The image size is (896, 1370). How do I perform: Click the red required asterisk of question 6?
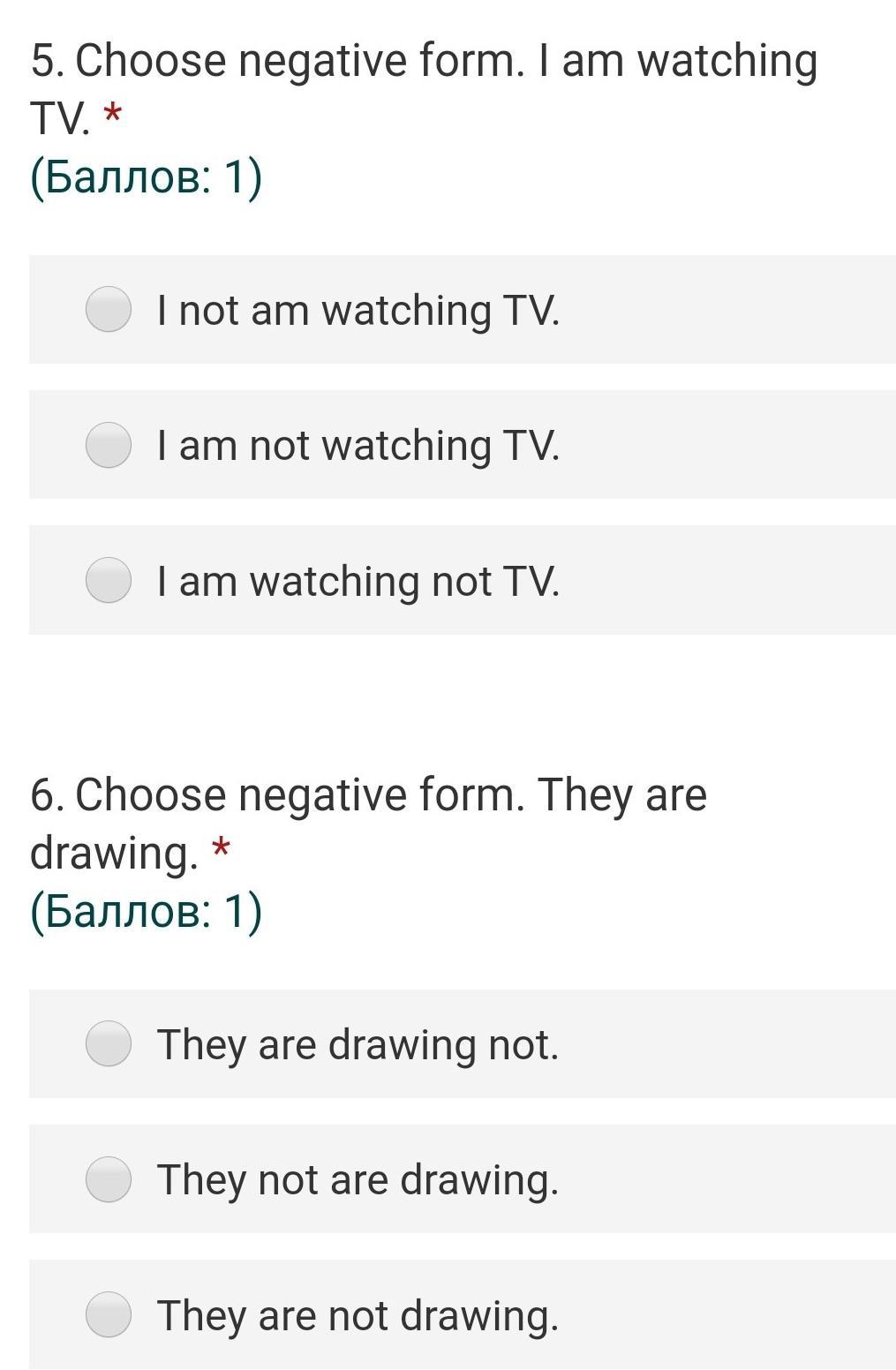click(221, 849)
